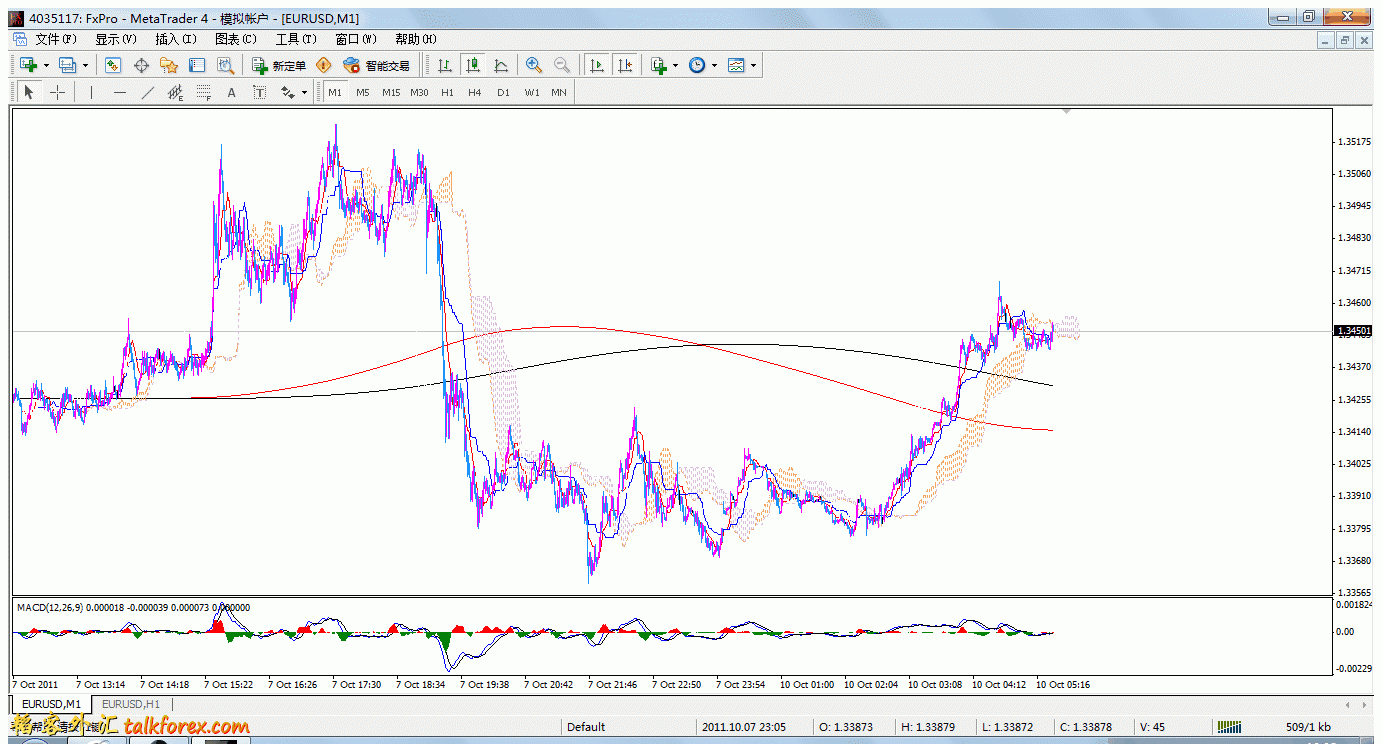
Task: Zoom out of the chart
Action: [x=562, y=65]
